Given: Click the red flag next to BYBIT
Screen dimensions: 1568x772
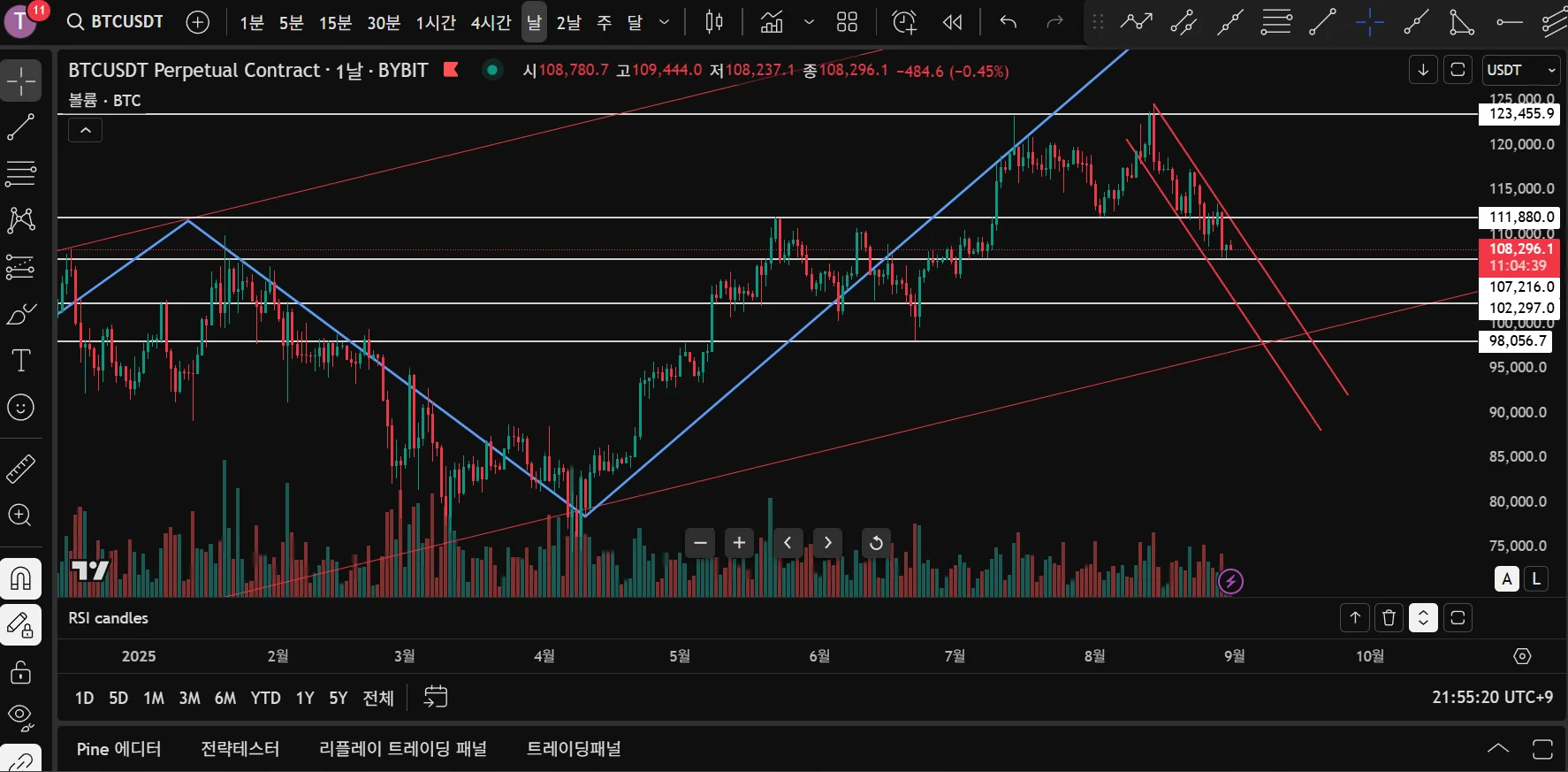Looking at the screenshot, I should pos(451,70).
